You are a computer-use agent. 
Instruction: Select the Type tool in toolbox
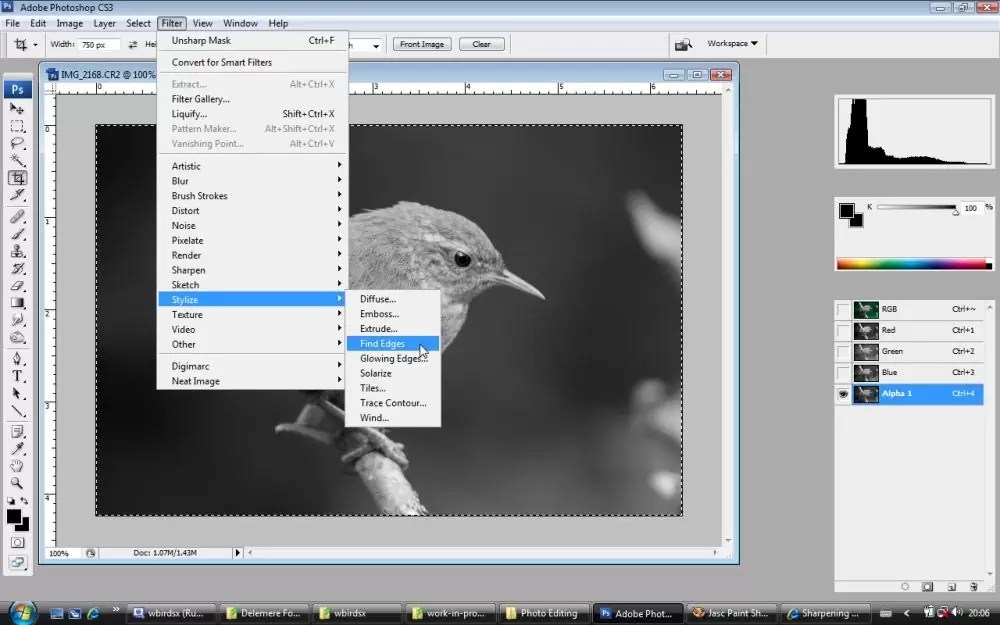(x=17, y=376)
